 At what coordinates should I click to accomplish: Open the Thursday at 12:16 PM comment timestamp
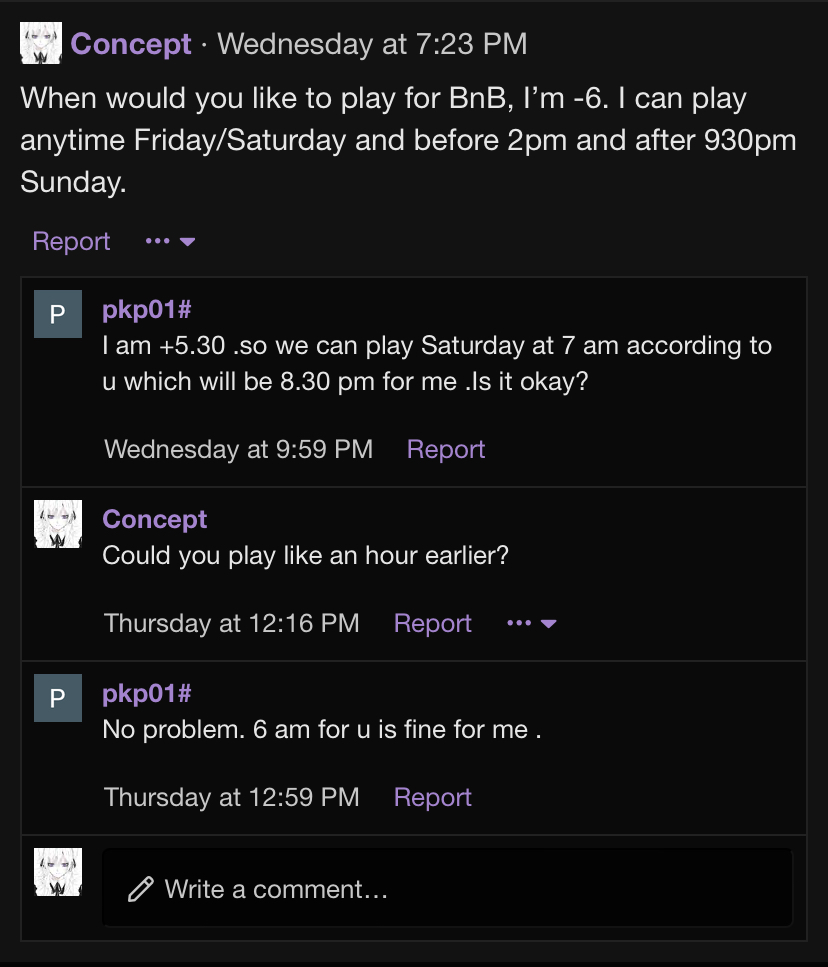point(231,623)
